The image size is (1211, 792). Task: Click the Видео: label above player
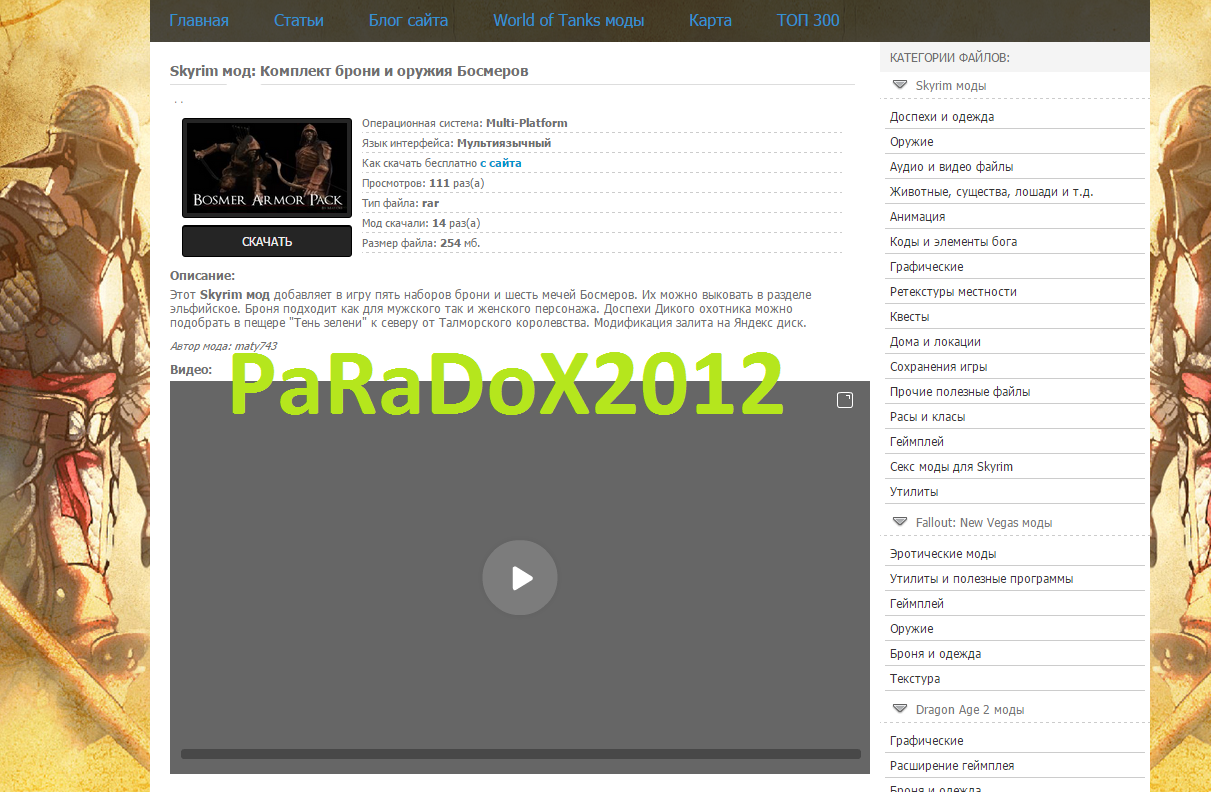point(191,369)
